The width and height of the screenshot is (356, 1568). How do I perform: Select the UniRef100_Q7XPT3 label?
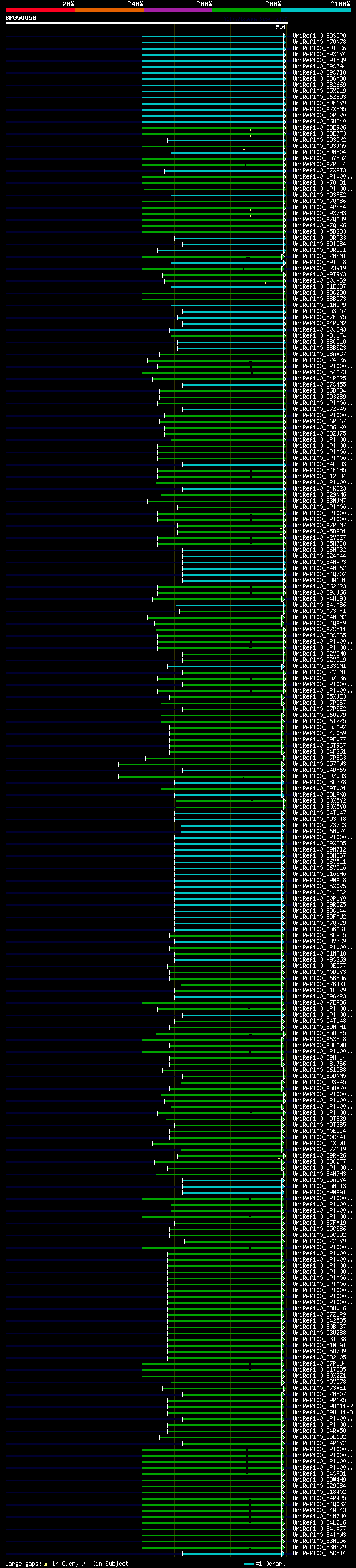click(x=319, y=170)
